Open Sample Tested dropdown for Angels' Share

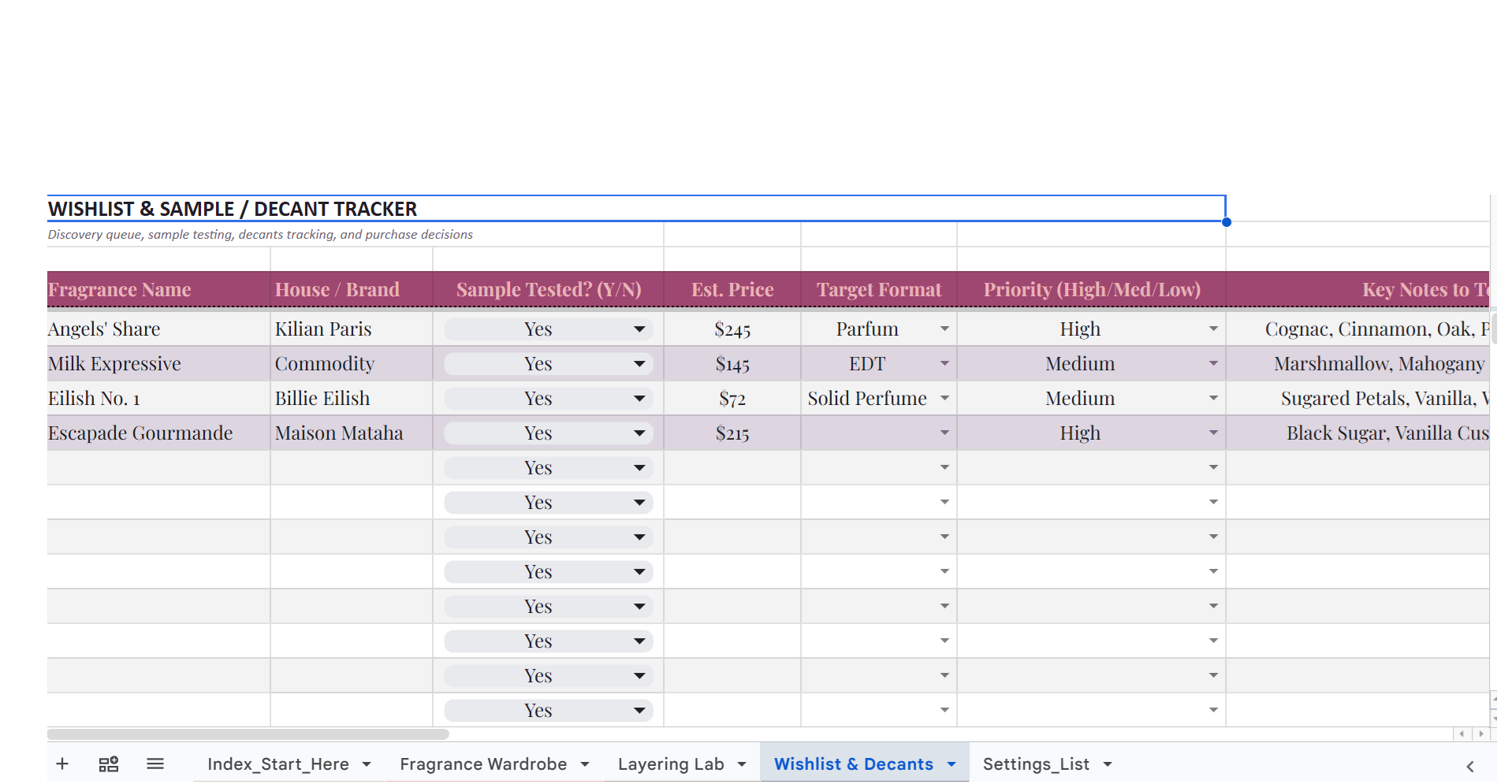pyautogui.click(x=639, y=329)
